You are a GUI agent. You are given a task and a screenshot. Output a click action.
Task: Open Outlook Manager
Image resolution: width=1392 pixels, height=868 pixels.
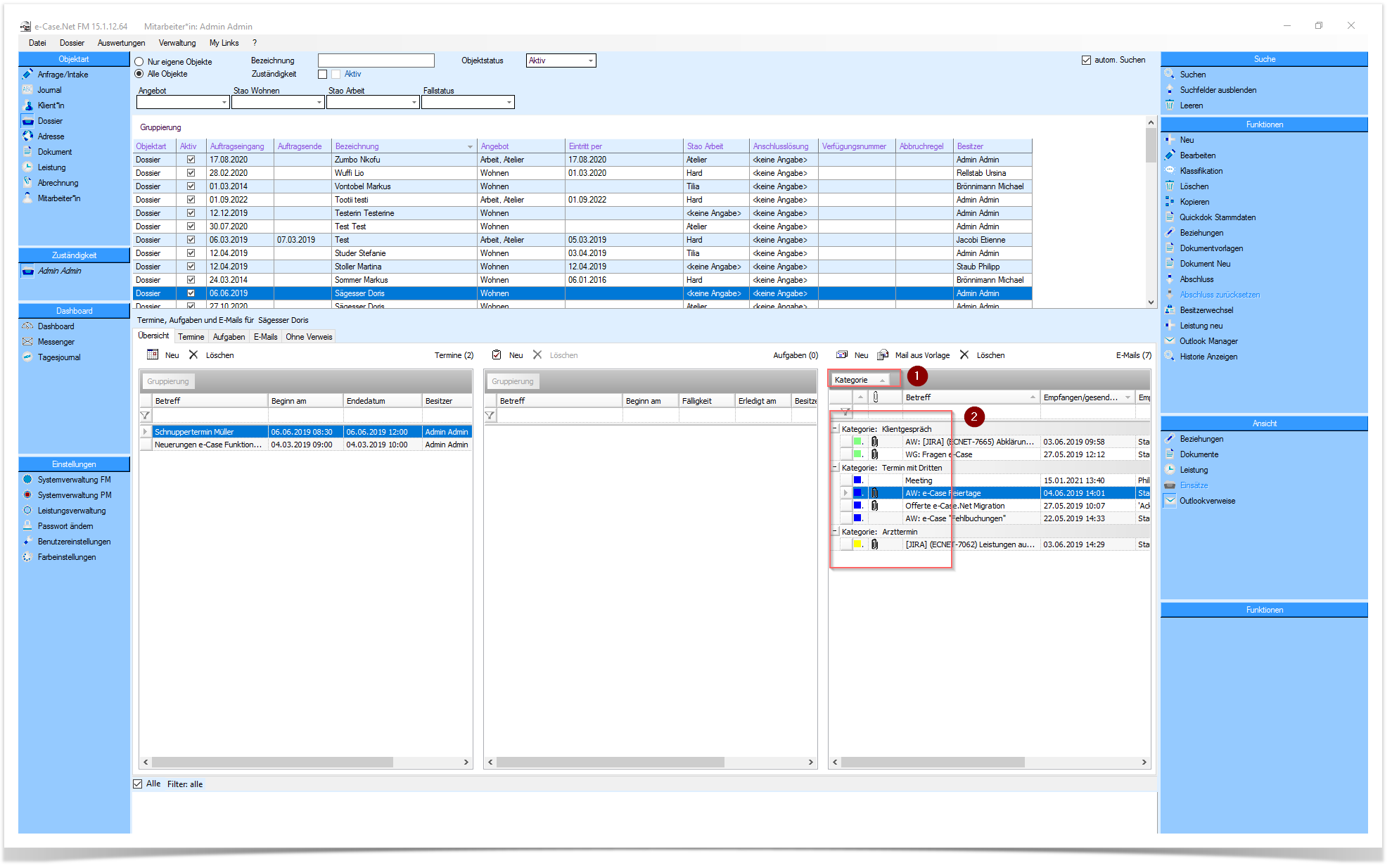click(1208, 341)
